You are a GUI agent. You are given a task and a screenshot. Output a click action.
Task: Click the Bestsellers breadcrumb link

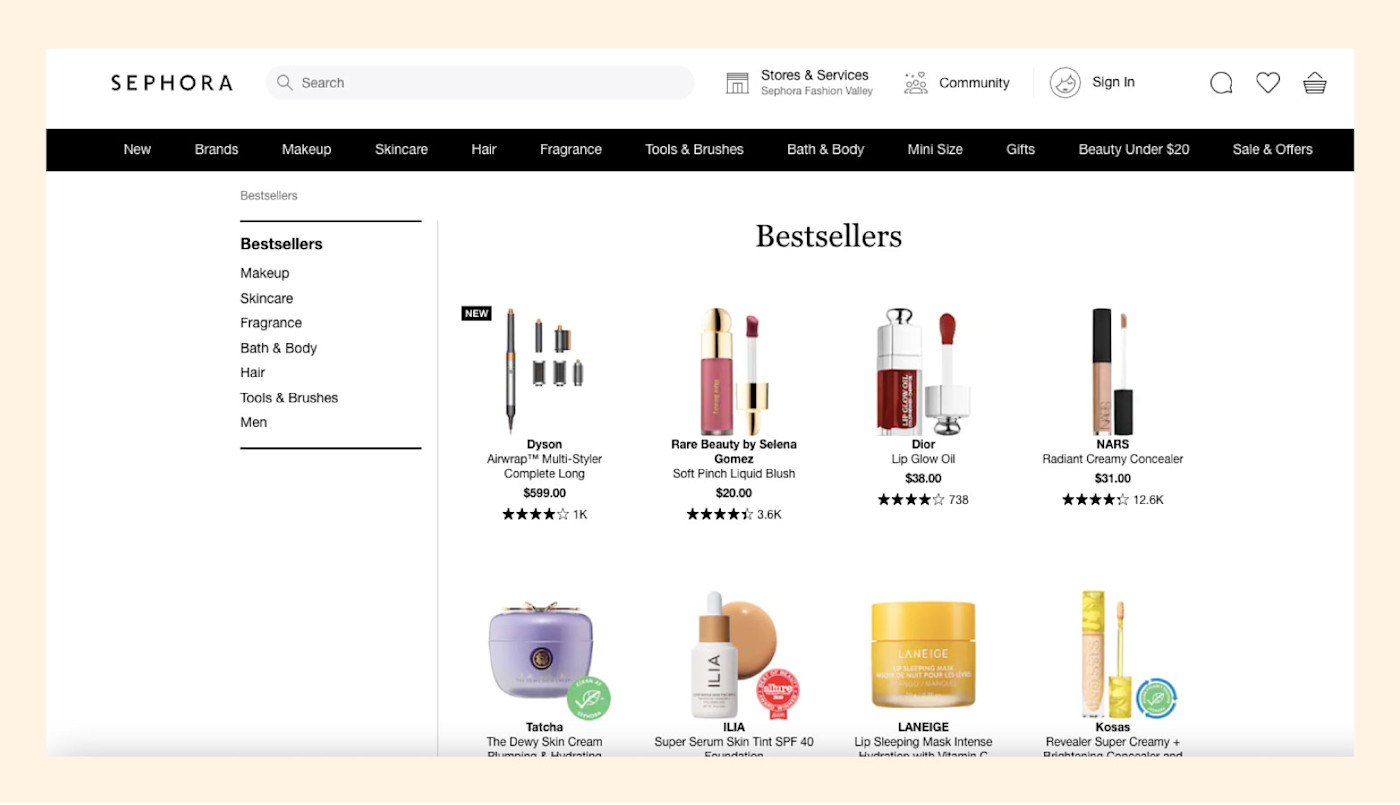pyautogui.click(x=269, y=195)
